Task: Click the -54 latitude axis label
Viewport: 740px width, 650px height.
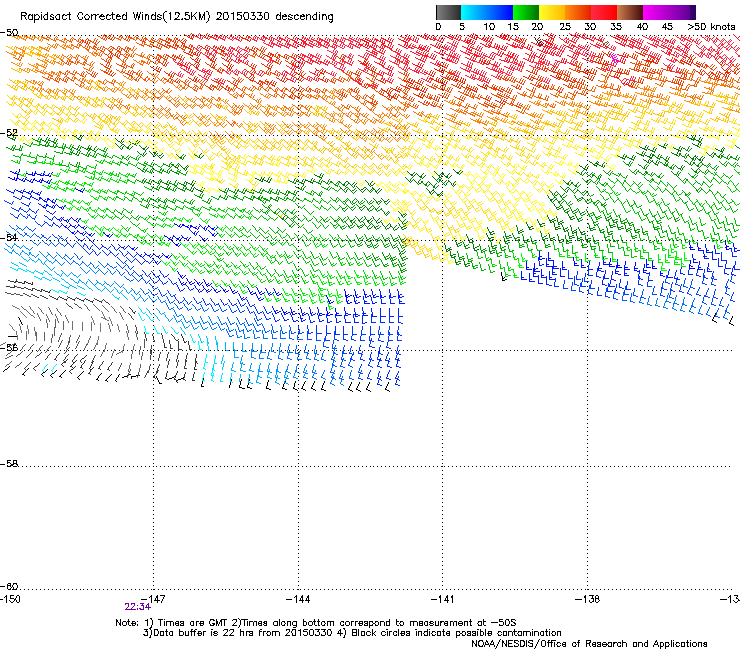Action: [x=9, y=237]
